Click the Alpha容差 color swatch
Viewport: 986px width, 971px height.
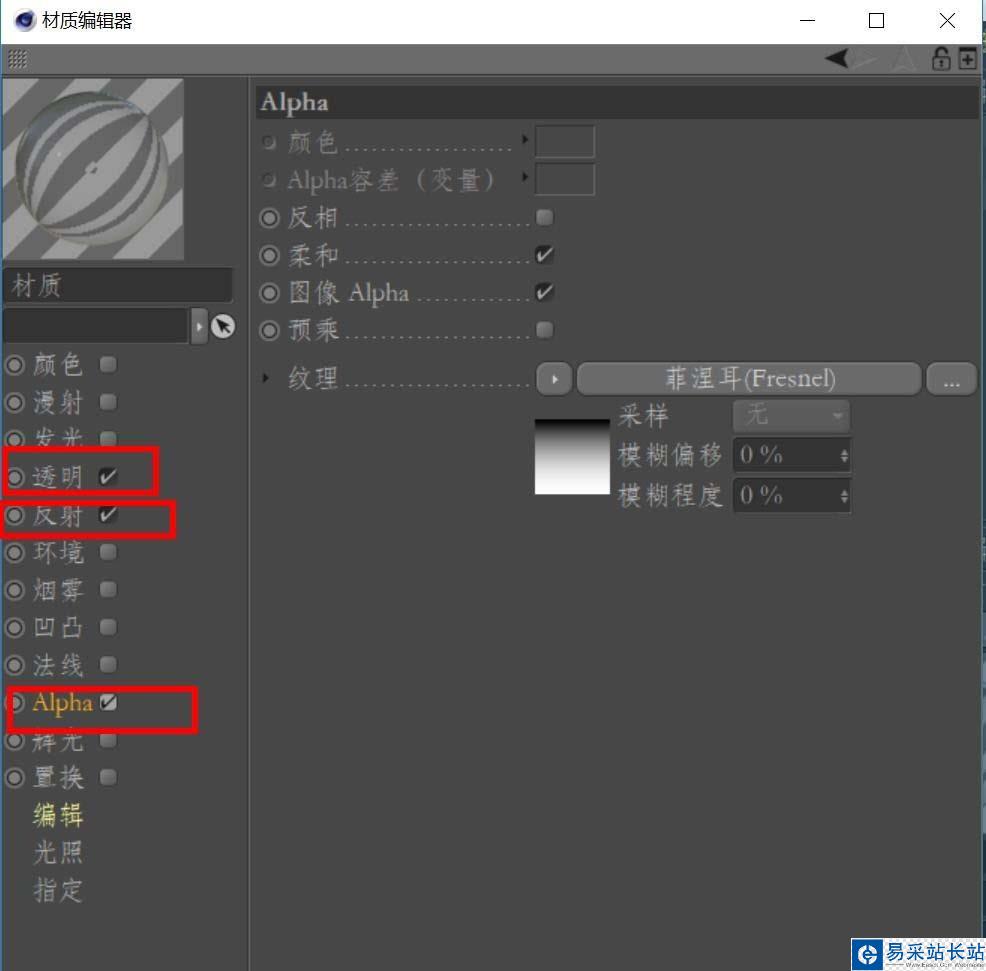coord(565,179)
